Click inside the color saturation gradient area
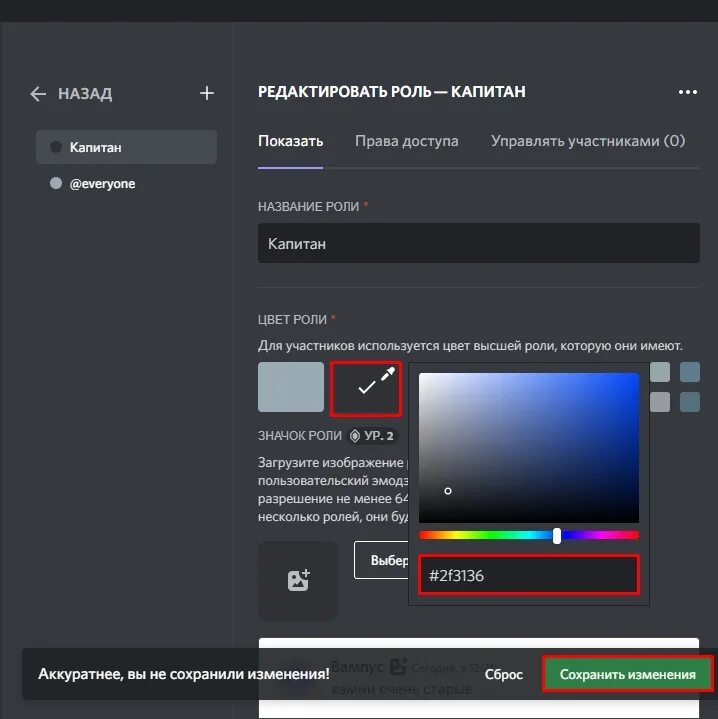The image size is (718, 719). click(529, 448)
